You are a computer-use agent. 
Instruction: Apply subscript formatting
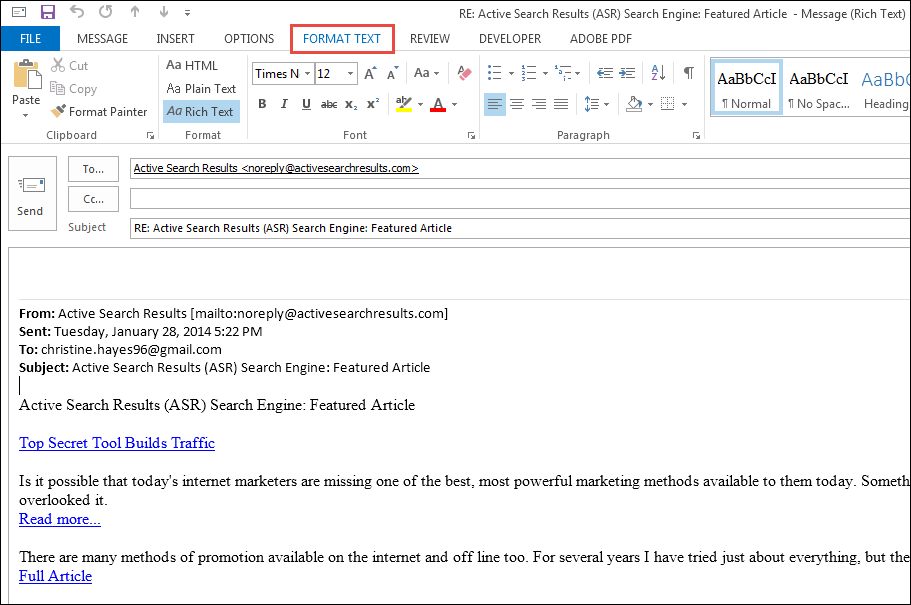coord(351,104)
